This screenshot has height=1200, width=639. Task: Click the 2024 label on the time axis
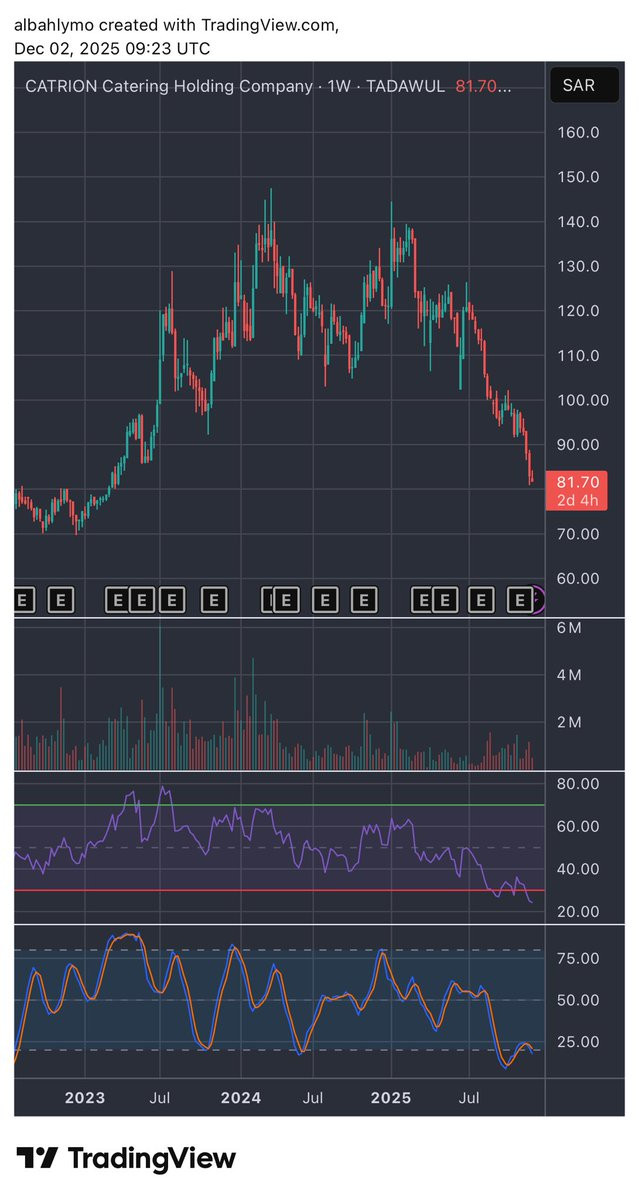tap(240, 1098)
